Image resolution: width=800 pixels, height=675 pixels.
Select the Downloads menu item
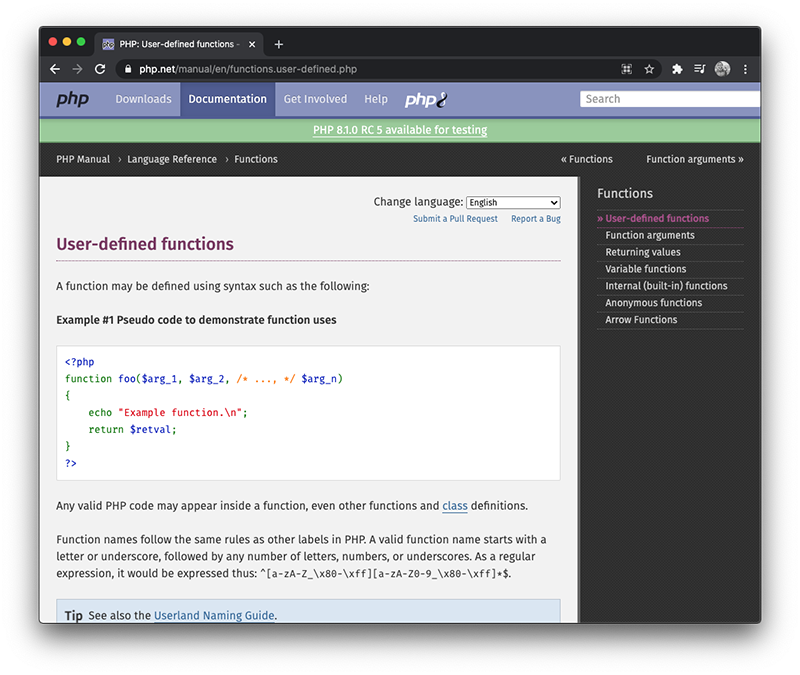[x=143, y=99]
